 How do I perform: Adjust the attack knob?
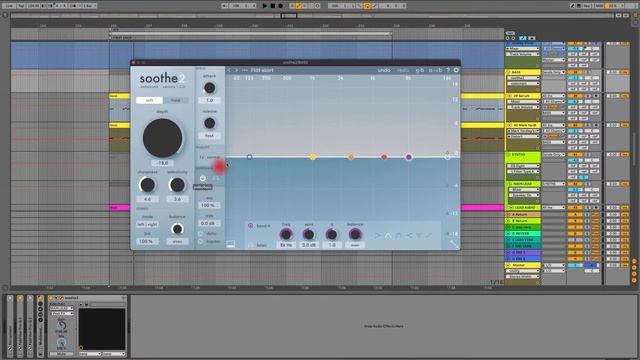pyautogui.click(x=209, y=88)
